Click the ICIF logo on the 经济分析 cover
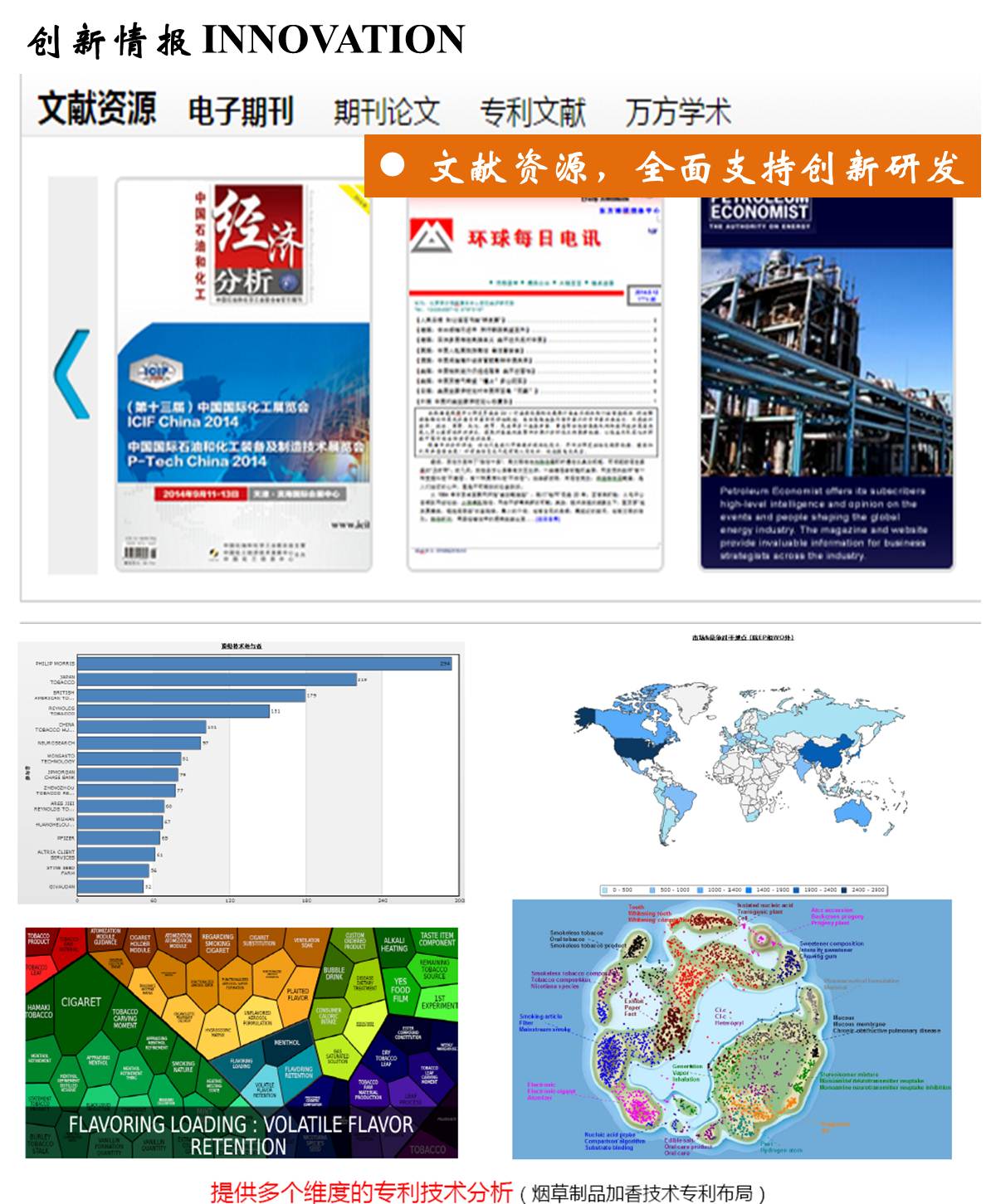 158,372
